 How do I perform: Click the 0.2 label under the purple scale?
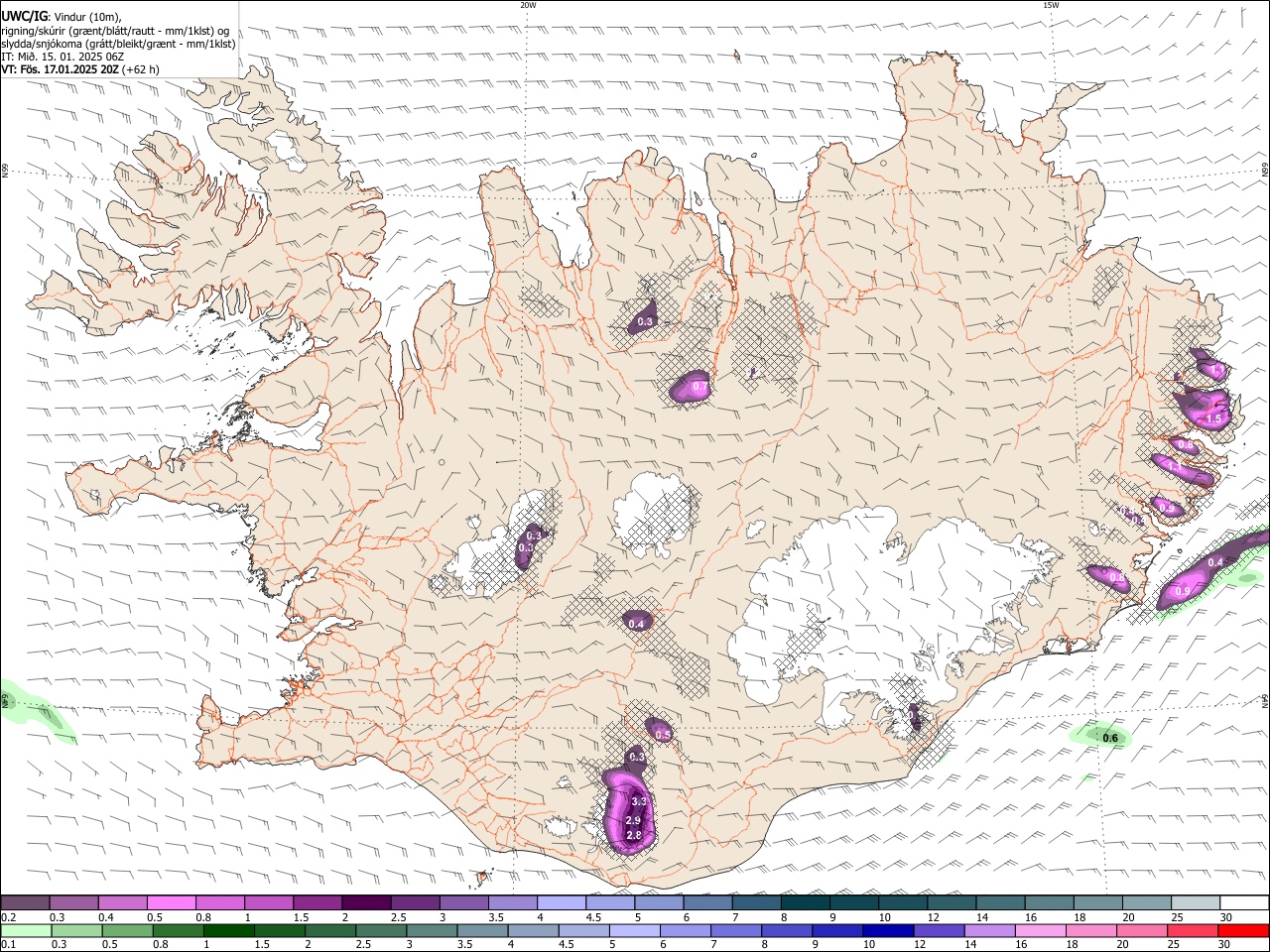click(x=8, y=917)
